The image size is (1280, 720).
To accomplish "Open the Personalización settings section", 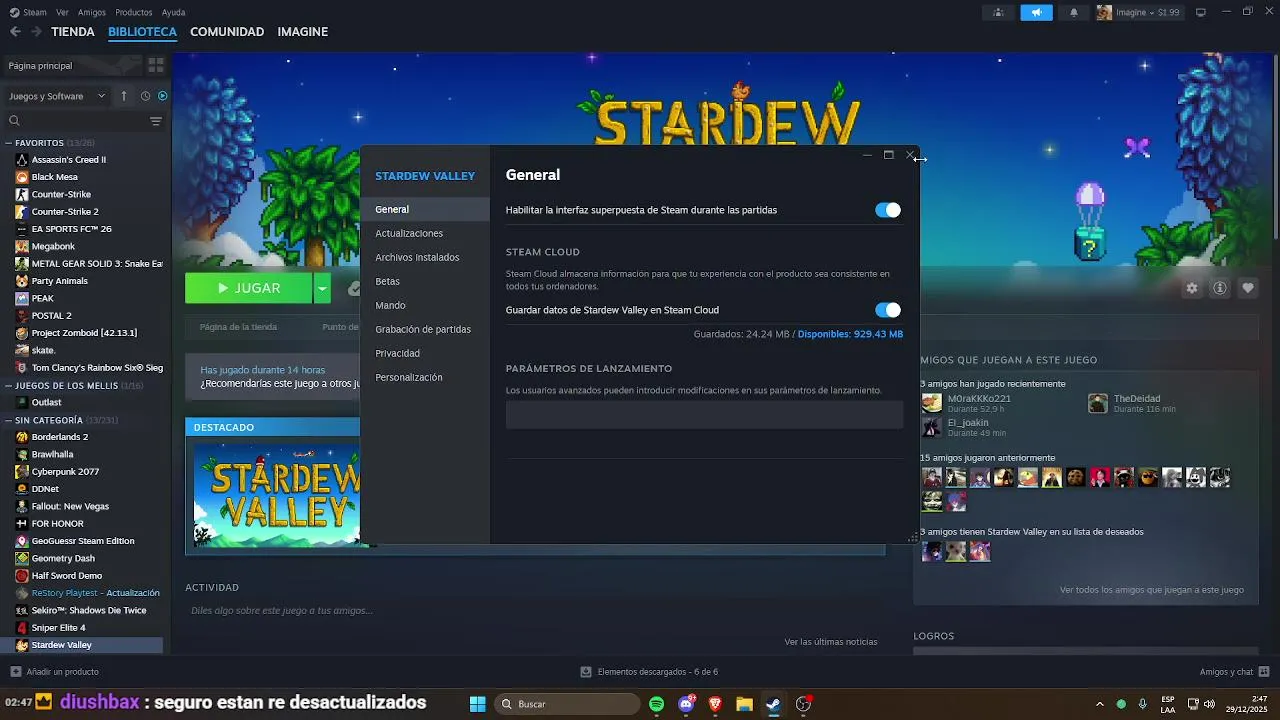I will 425,378.
